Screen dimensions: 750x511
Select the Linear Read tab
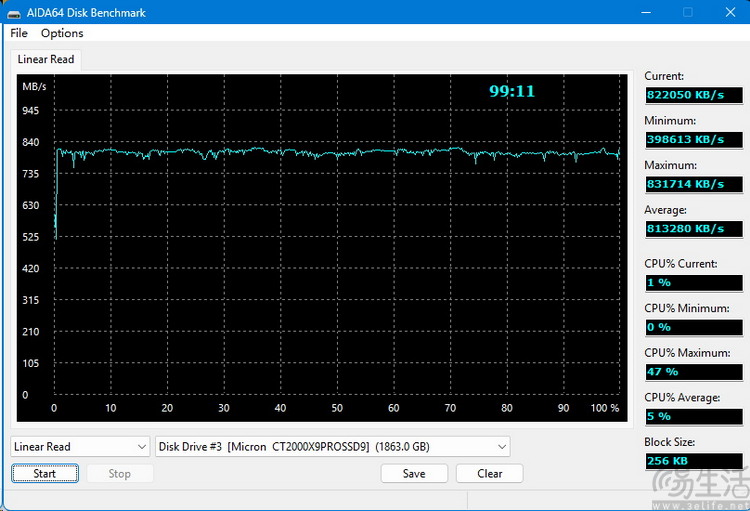[x=46, y=59]
